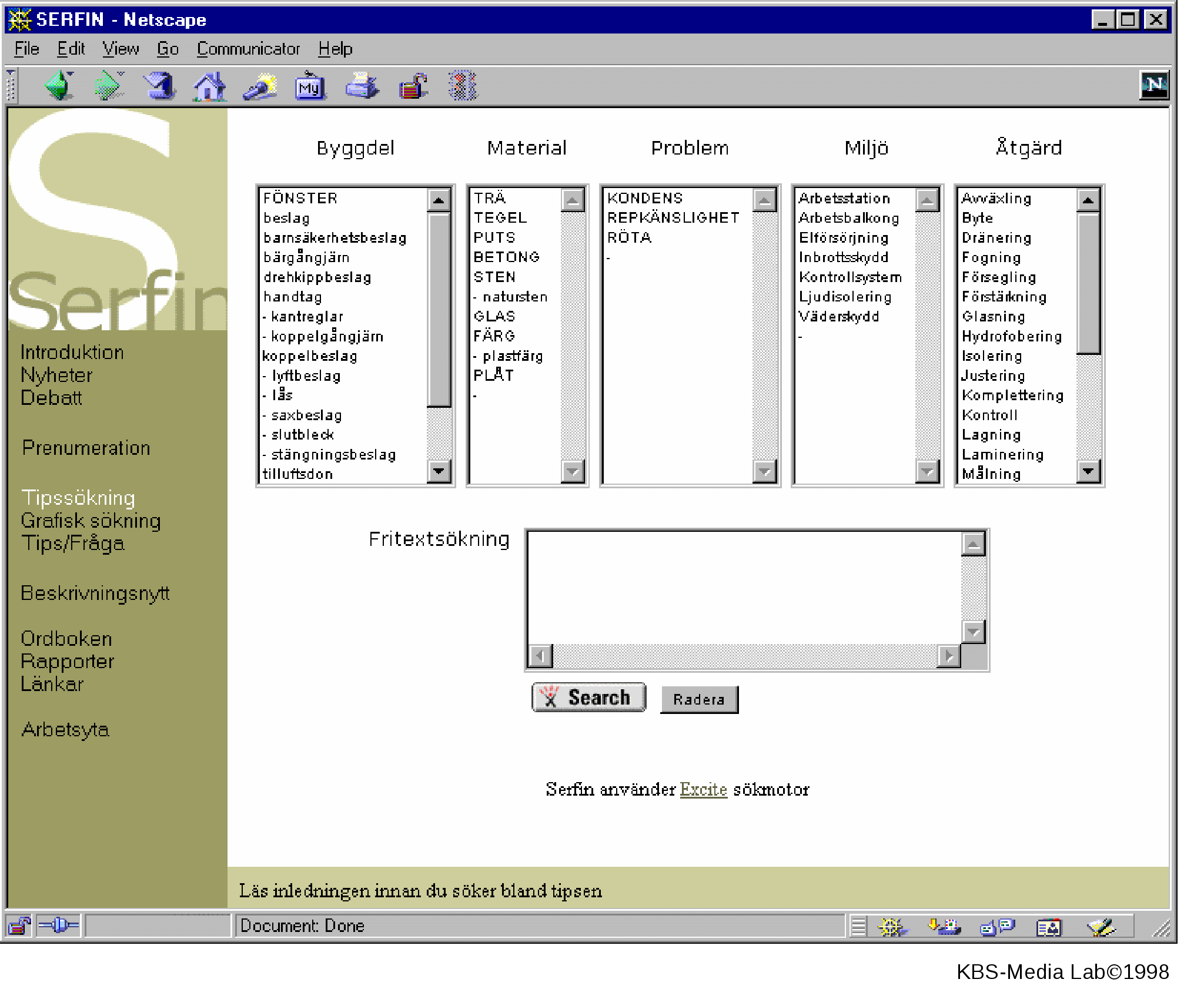This screenshot has width=1204, height=1006.
Task: Open Rapporter sidebar link
Action: [x=67, y=662]
